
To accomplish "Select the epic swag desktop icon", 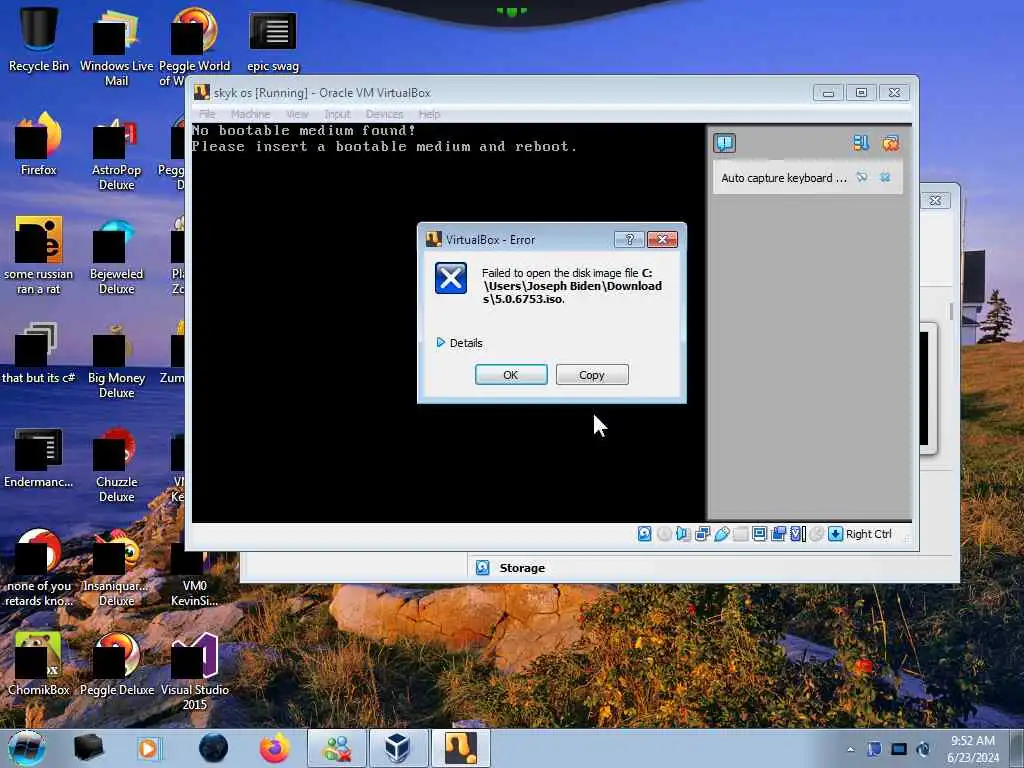I will (273, 40).
